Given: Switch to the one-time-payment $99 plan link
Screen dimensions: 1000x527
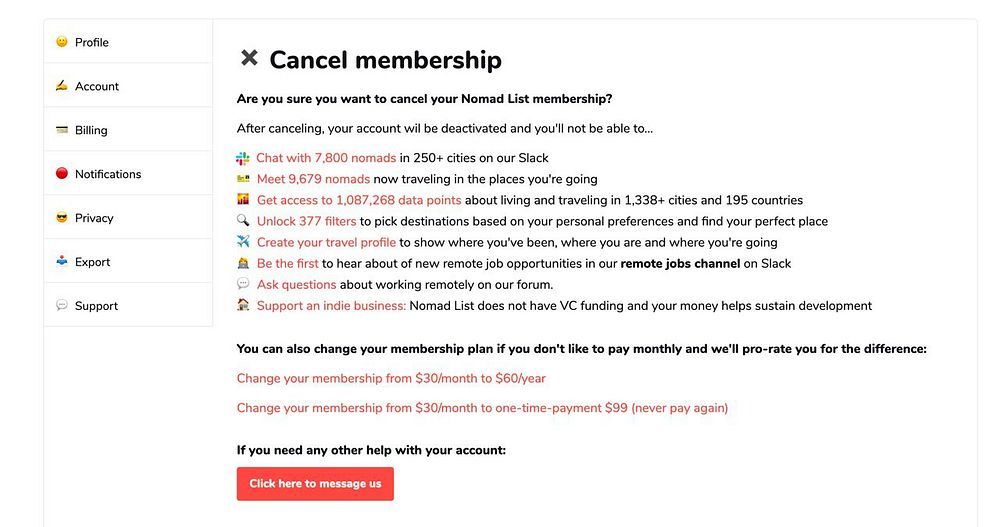Looking at the screenshot, I should coord(482,408).
